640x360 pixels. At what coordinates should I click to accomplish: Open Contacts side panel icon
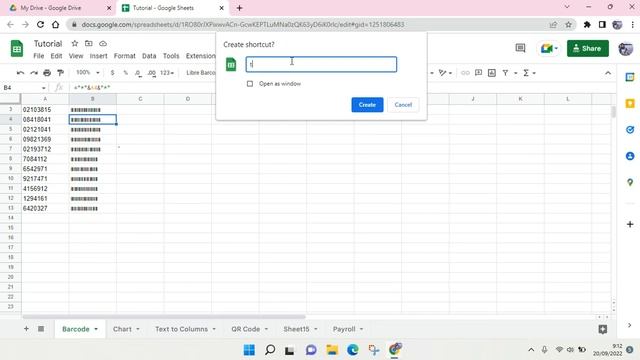click(630, 156)
